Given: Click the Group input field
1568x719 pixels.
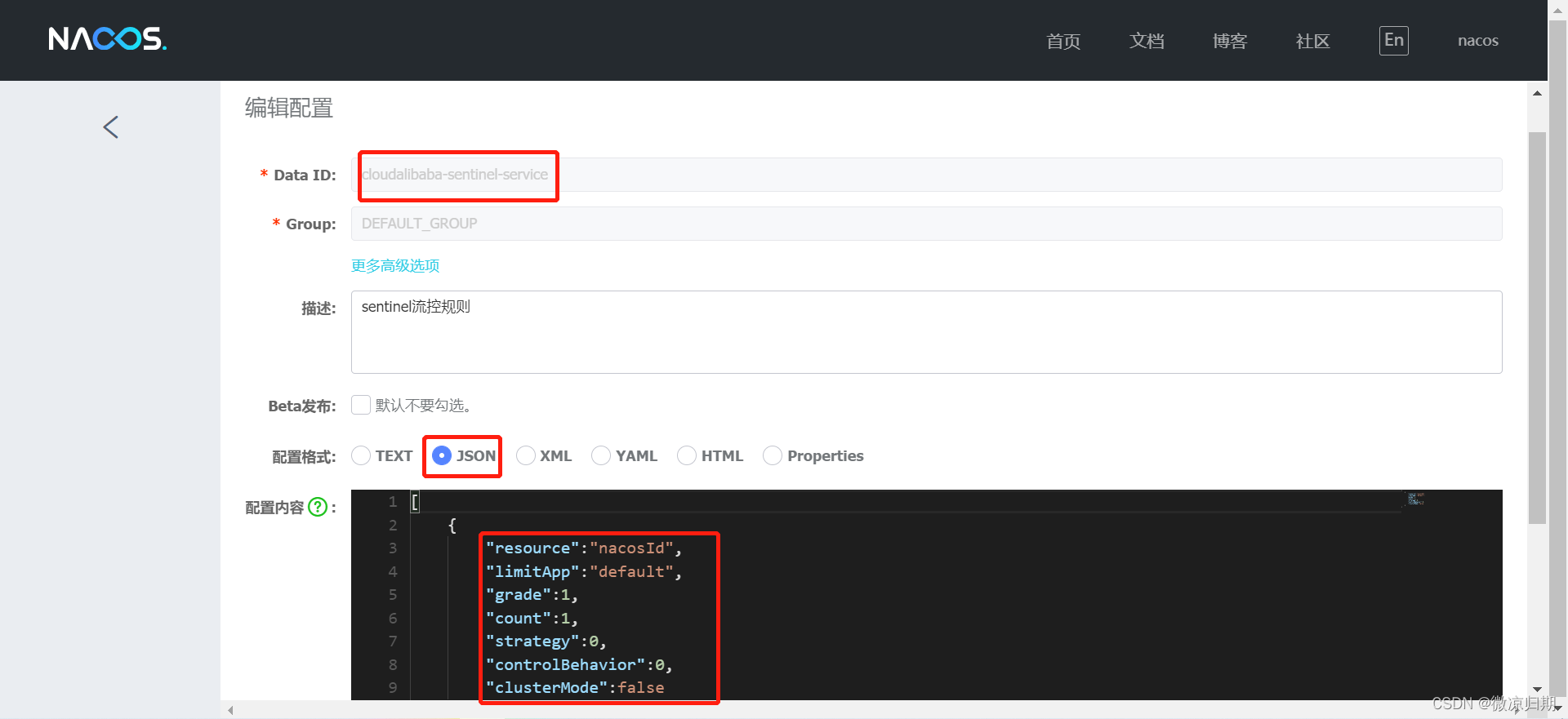Looking at the screenshot, I should [926, 224].
